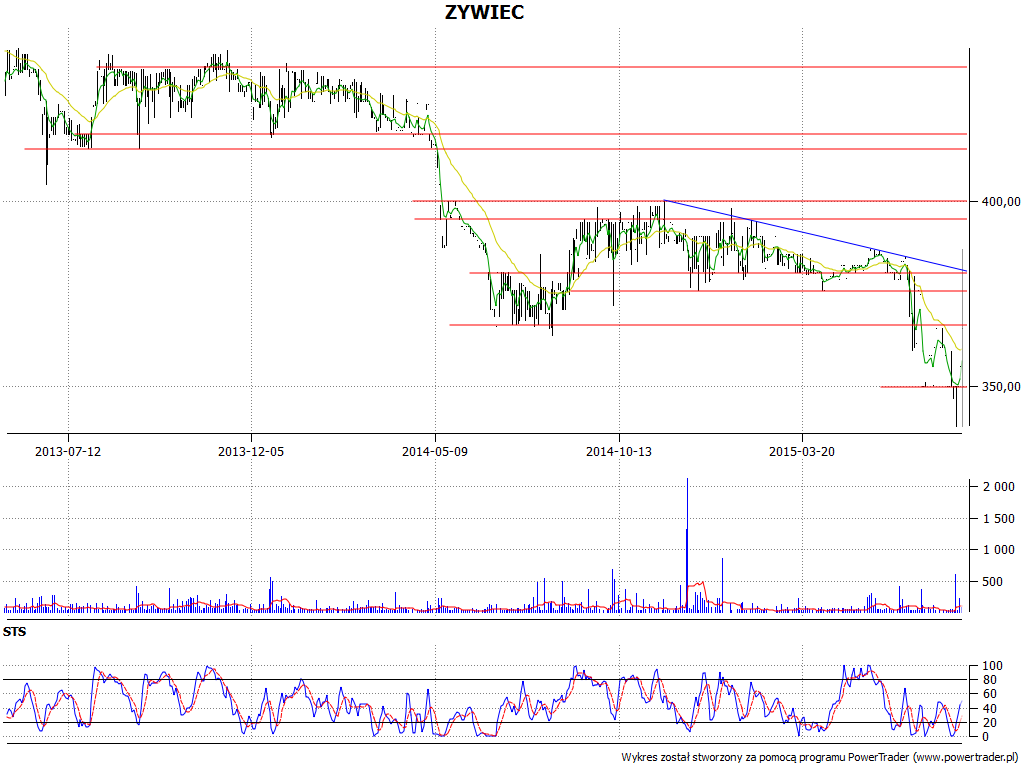
Task: Click the 20 level on STS axis
Action: coord(989,723)
